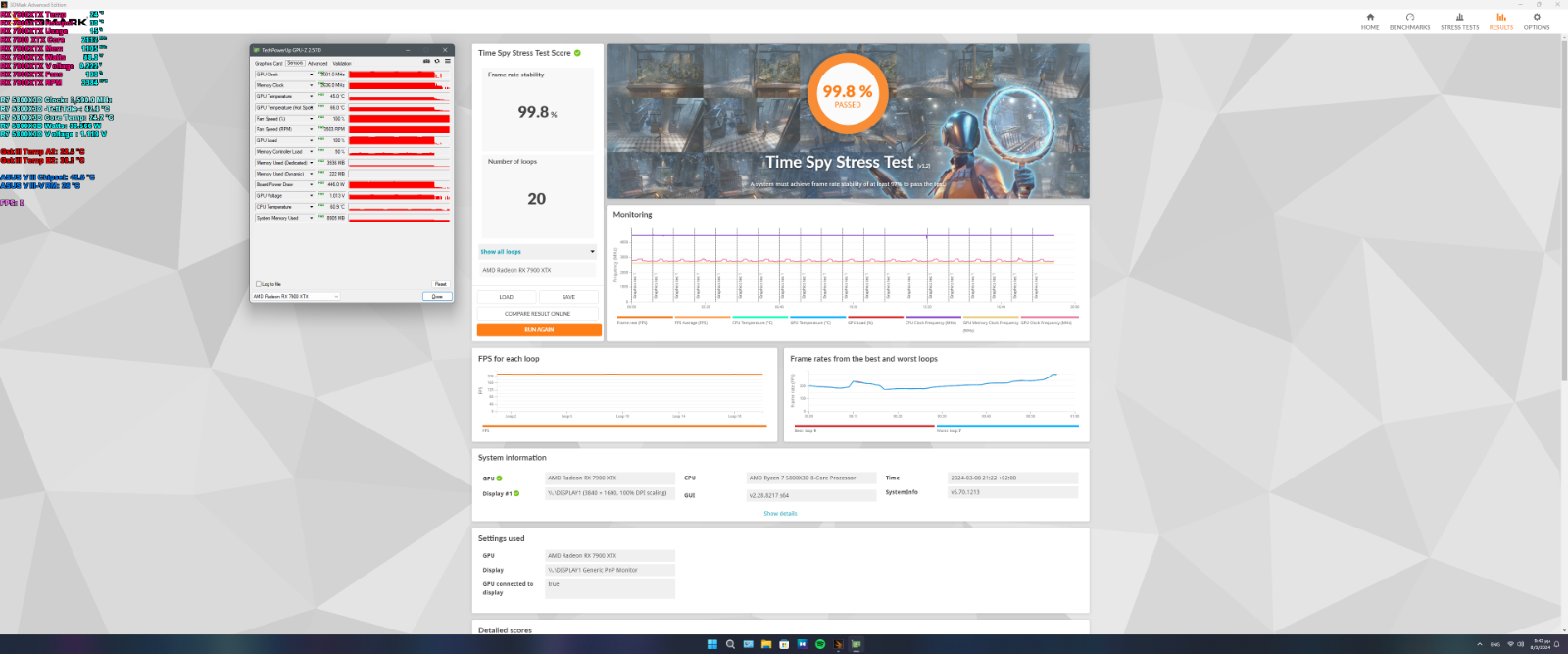Toggle Log to file checkbox in GPU-Z
This screenshot has width=1568, height=654.
pos(258,284)
